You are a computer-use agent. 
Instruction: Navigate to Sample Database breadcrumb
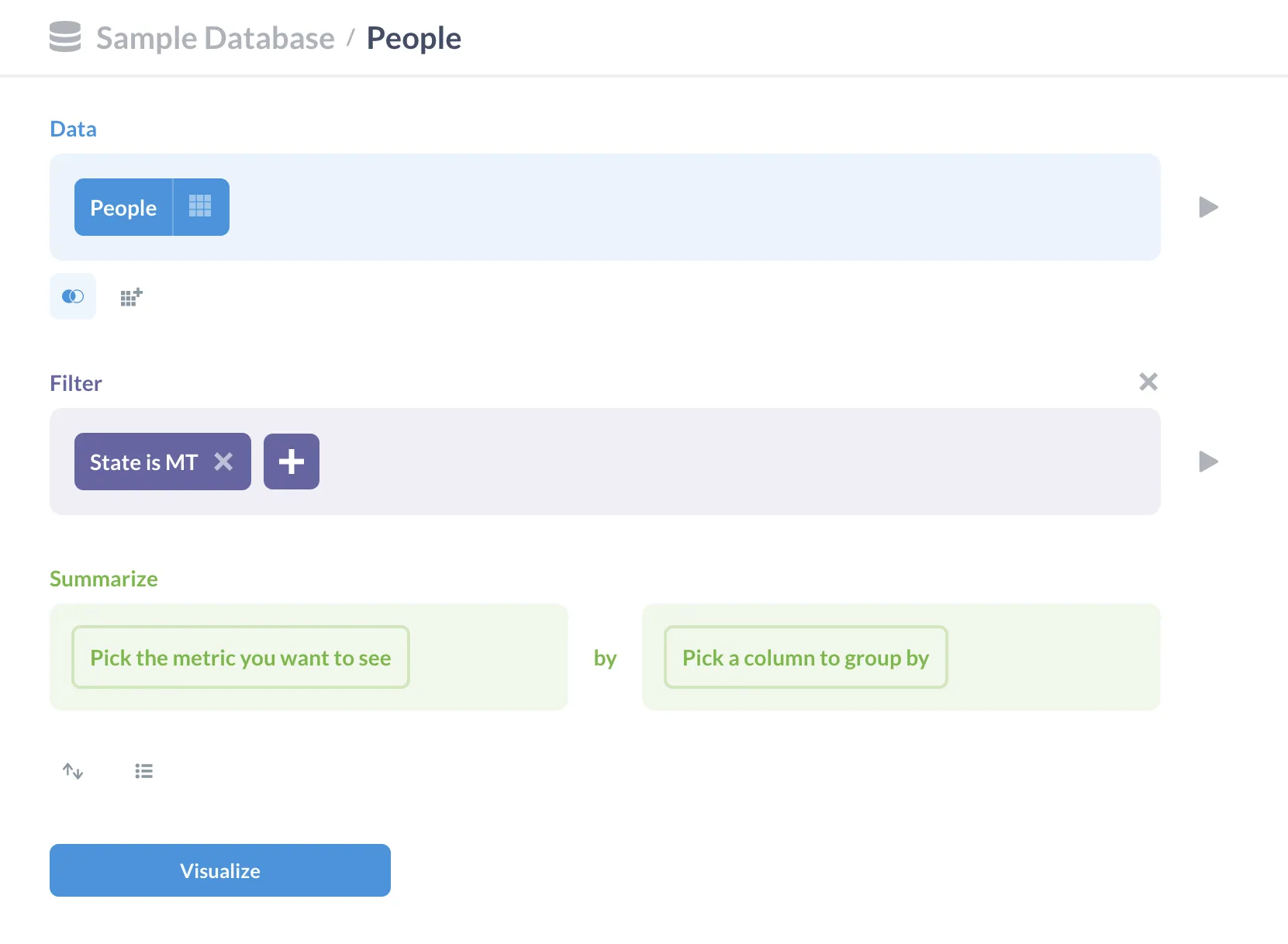215,37
